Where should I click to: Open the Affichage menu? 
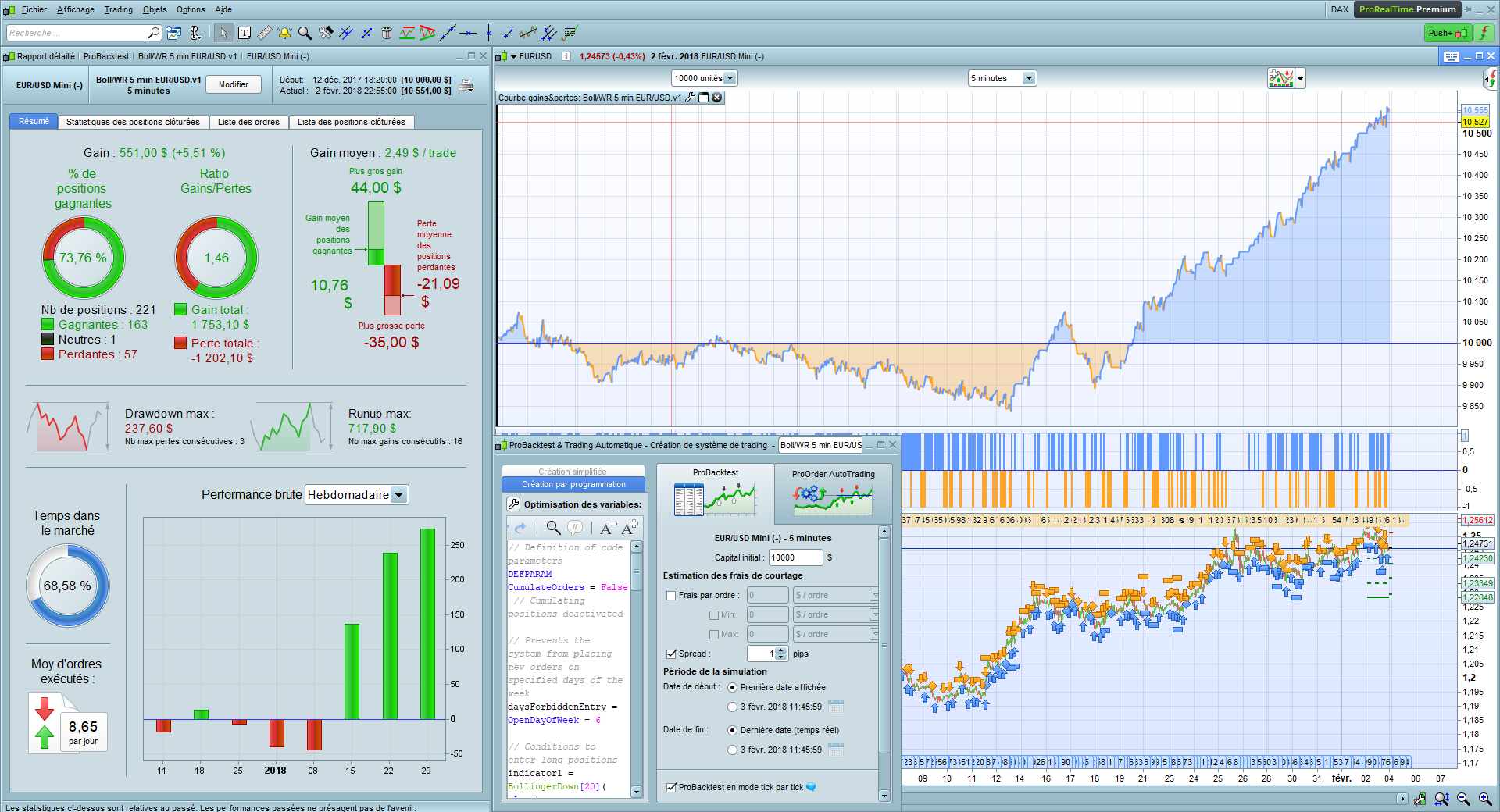tap(76, 9)
